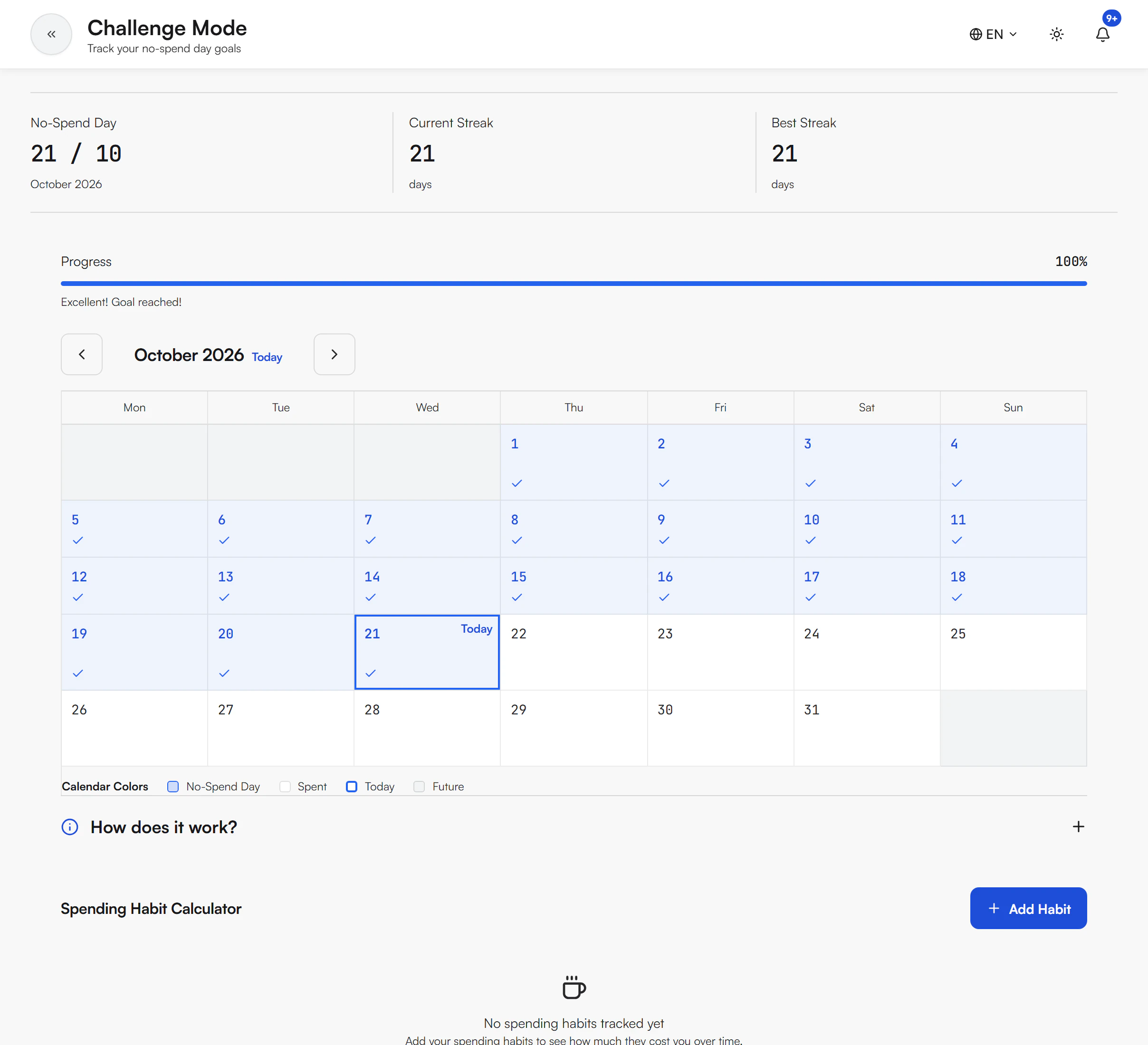Toggle checkmark on day 6
The image size is (1148, 1045).
(224, 540)
